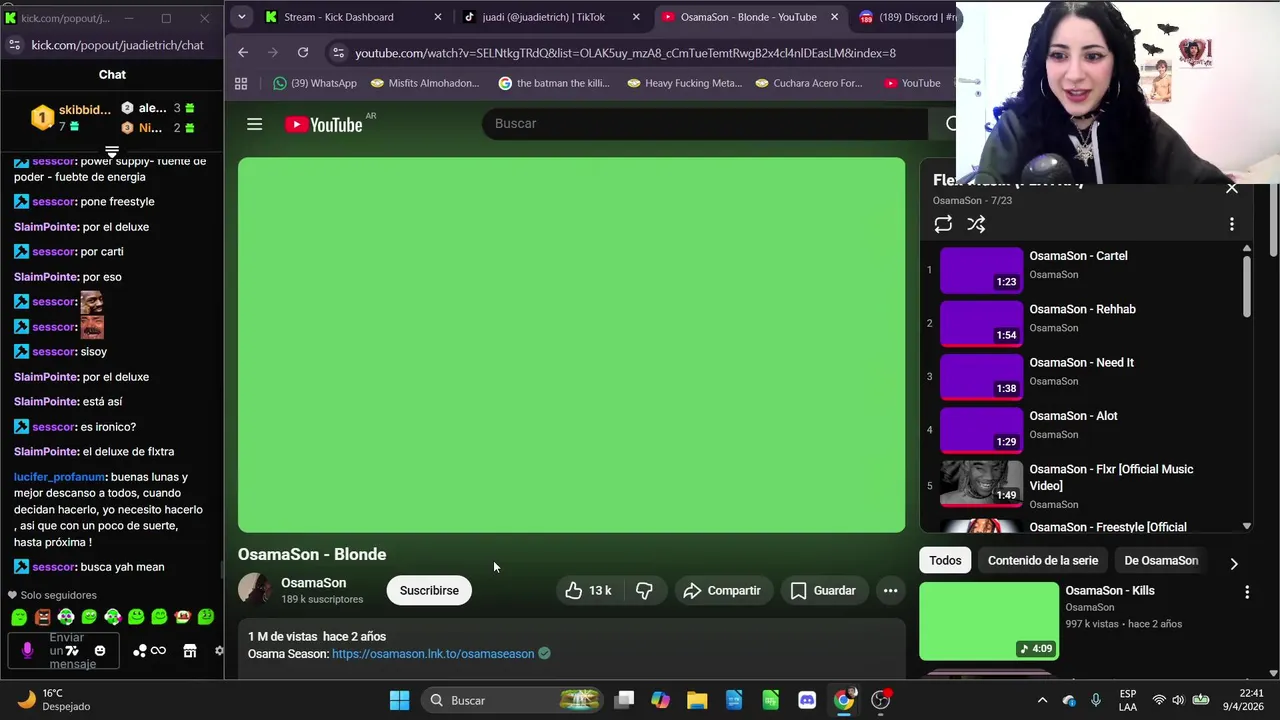Select the Todos filter chip
Image resolution: width=1280 pixels, height=720 pixels.
(x=945, y=561)
